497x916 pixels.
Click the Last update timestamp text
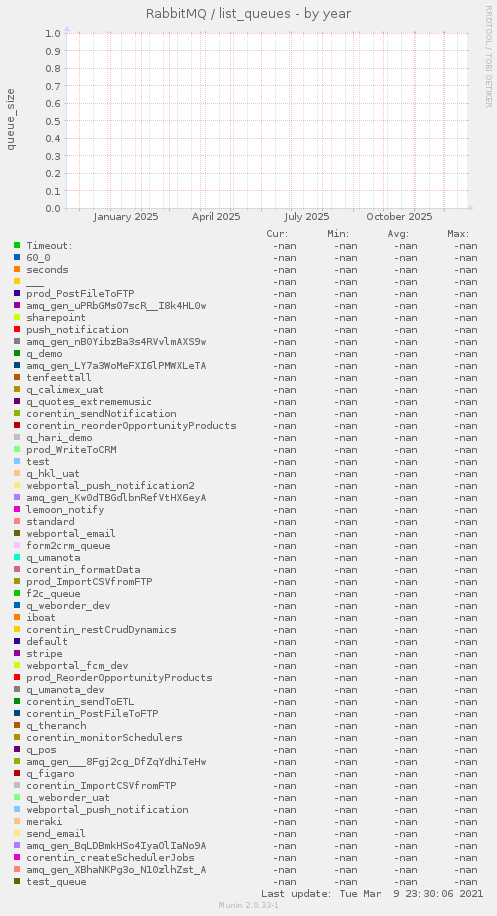click(372, 893)
